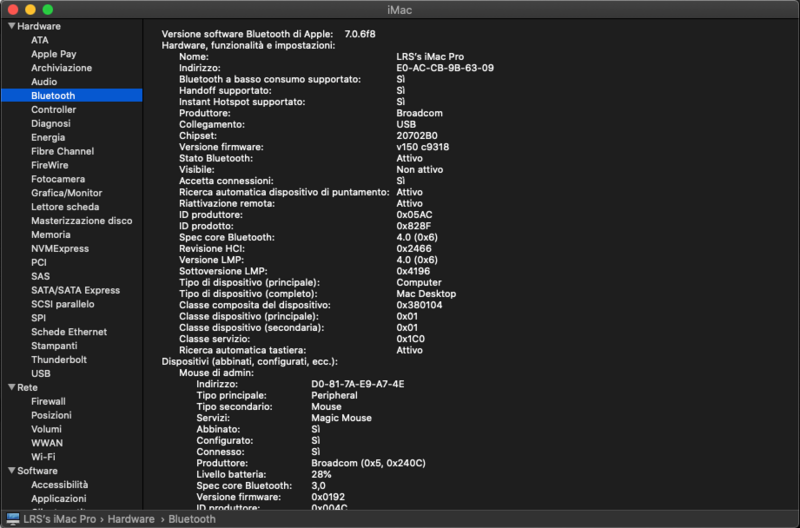
Task: Open Archiviazione in the sidebar
Action: [61, 68]
